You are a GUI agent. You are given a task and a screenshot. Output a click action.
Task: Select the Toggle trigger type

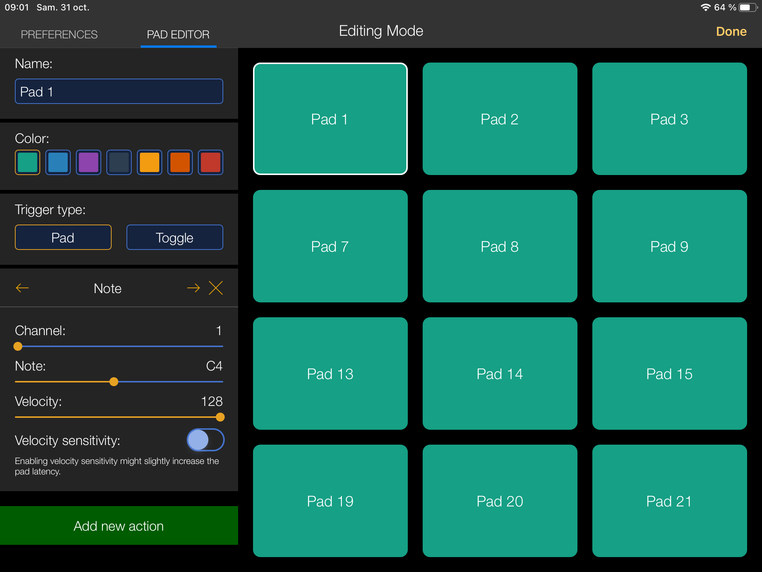(x=174, y=238)
